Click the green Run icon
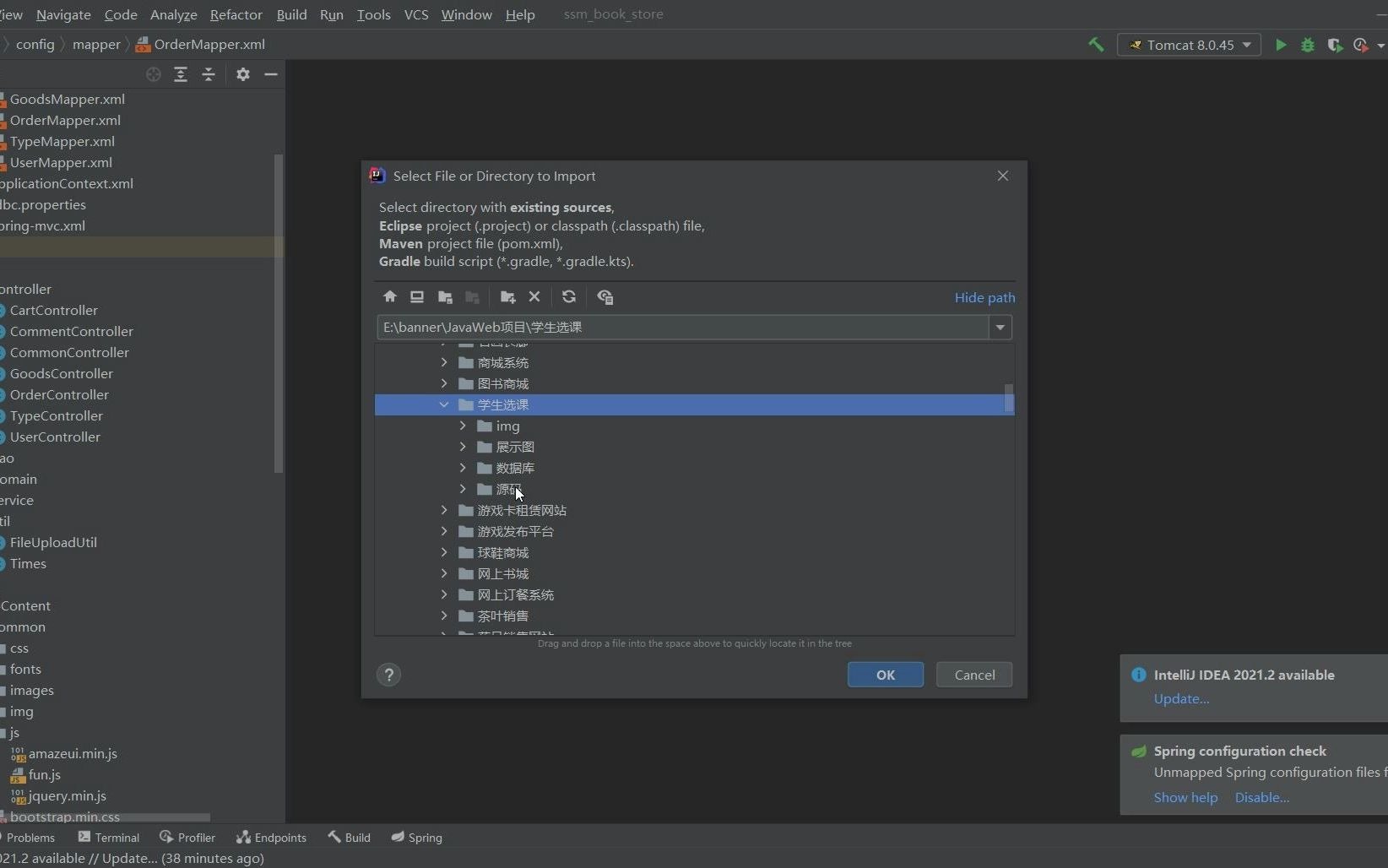 (x=1281, y=45)
